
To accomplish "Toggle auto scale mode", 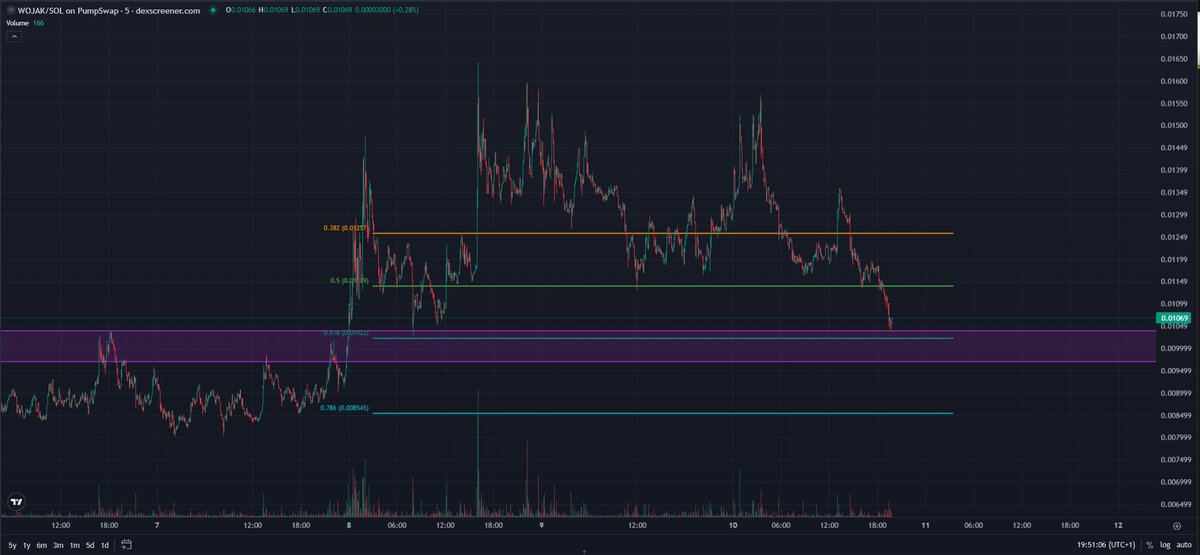I will point(1184,545).
